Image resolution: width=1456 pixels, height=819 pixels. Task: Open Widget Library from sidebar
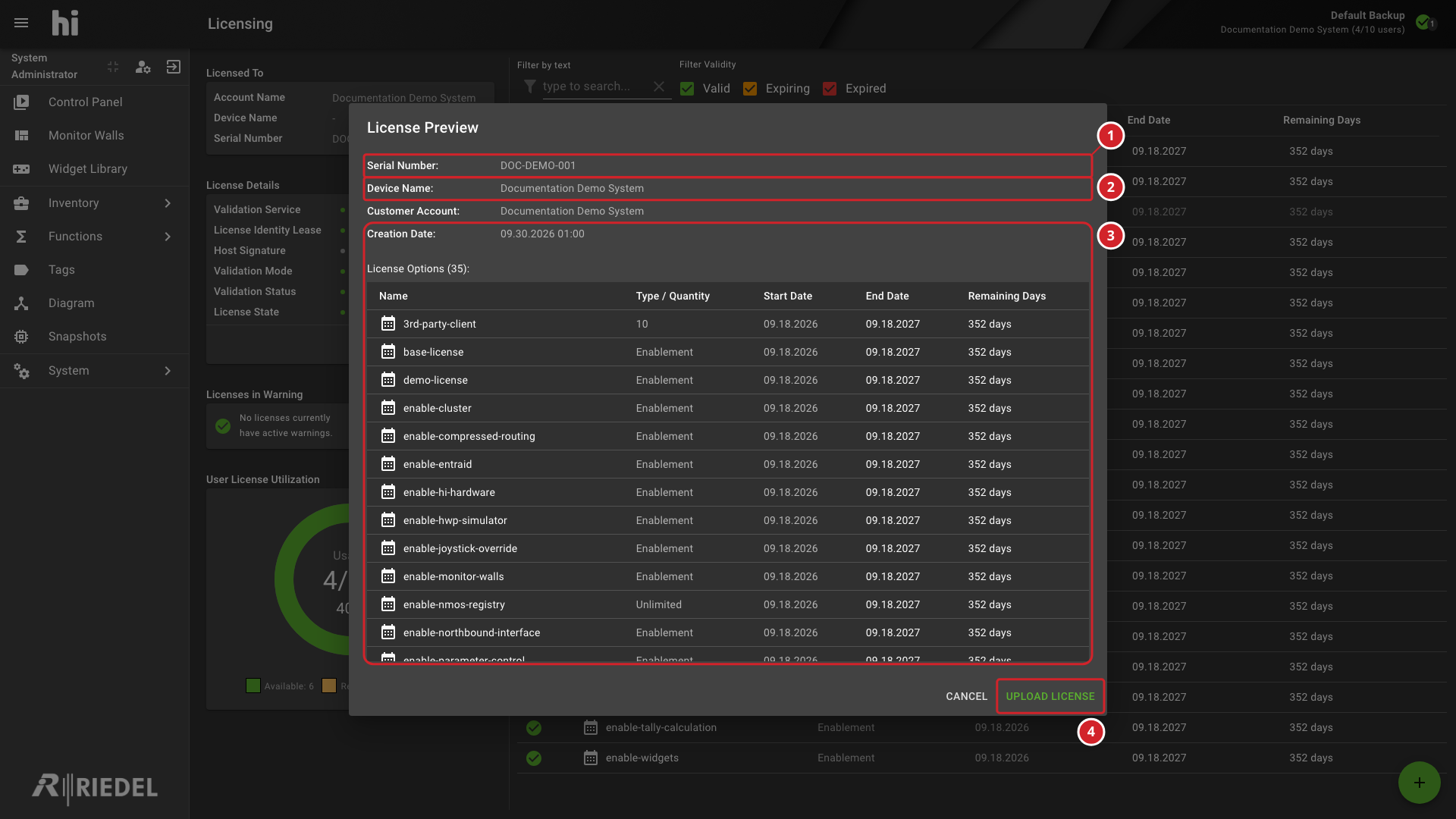[x=94, y=168]
